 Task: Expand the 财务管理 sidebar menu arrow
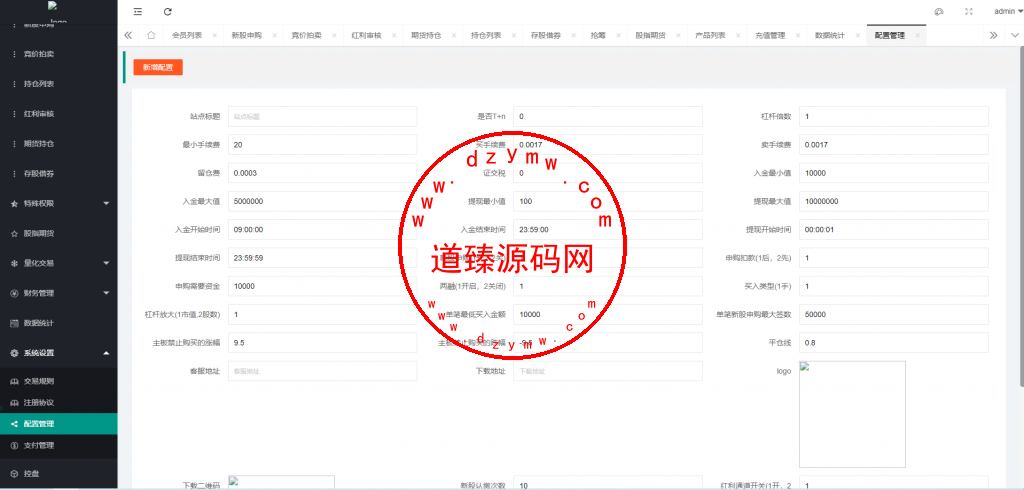click(106, 293)
